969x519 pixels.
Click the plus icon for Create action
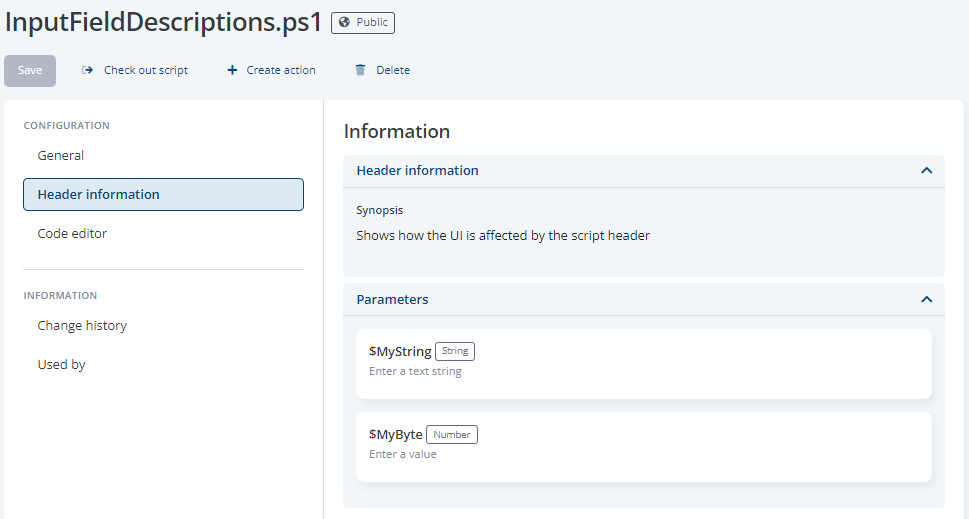[x=232, y=70]
